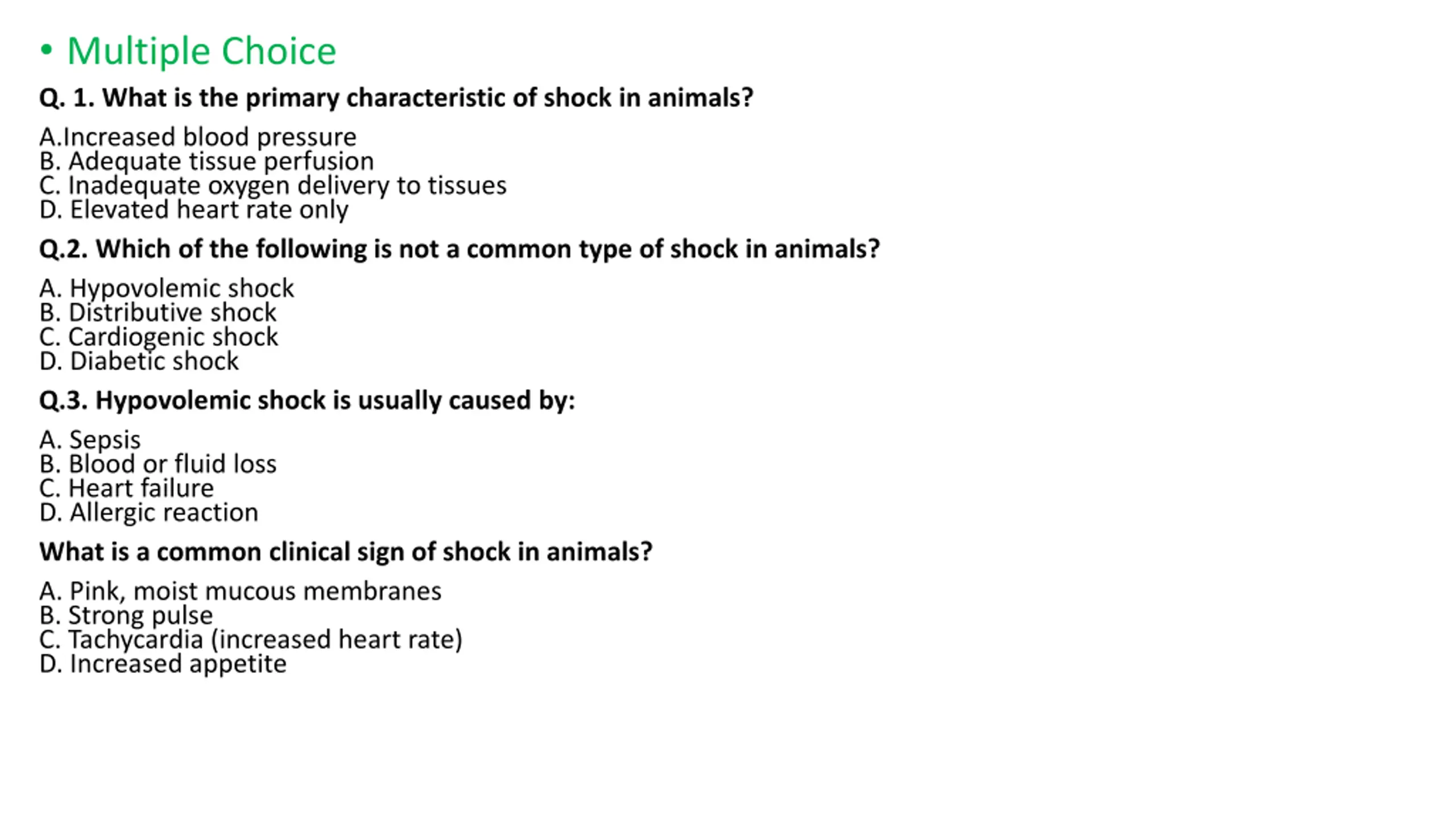Choose answer D. Elevated heart rate only
Screen dimensions: 1456x819
tap(194, 210)
